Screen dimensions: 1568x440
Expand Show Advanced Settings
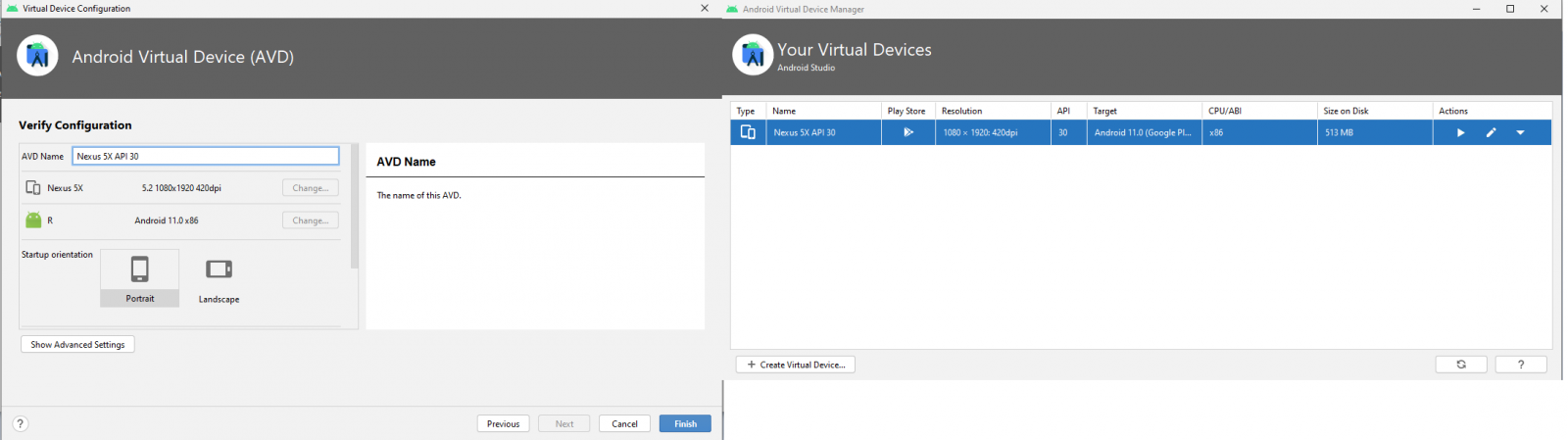(77, 345)
